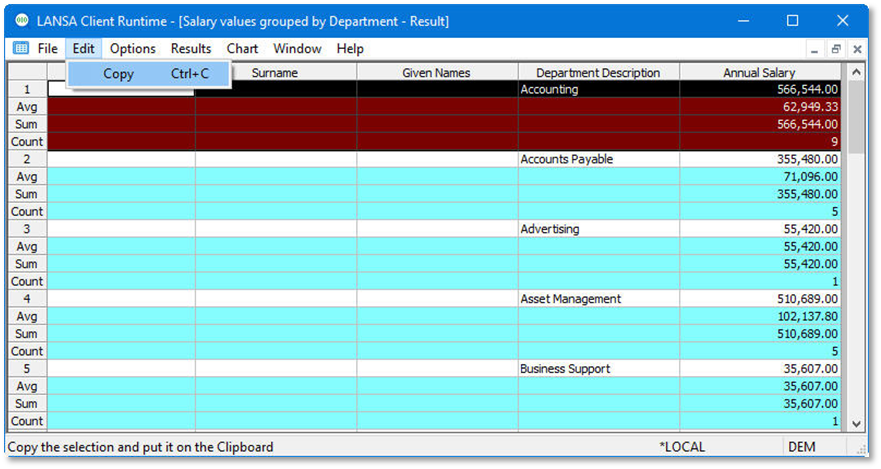Minimize the inner result document window
This screenshot has width=881, height=469.
point(814,49)
